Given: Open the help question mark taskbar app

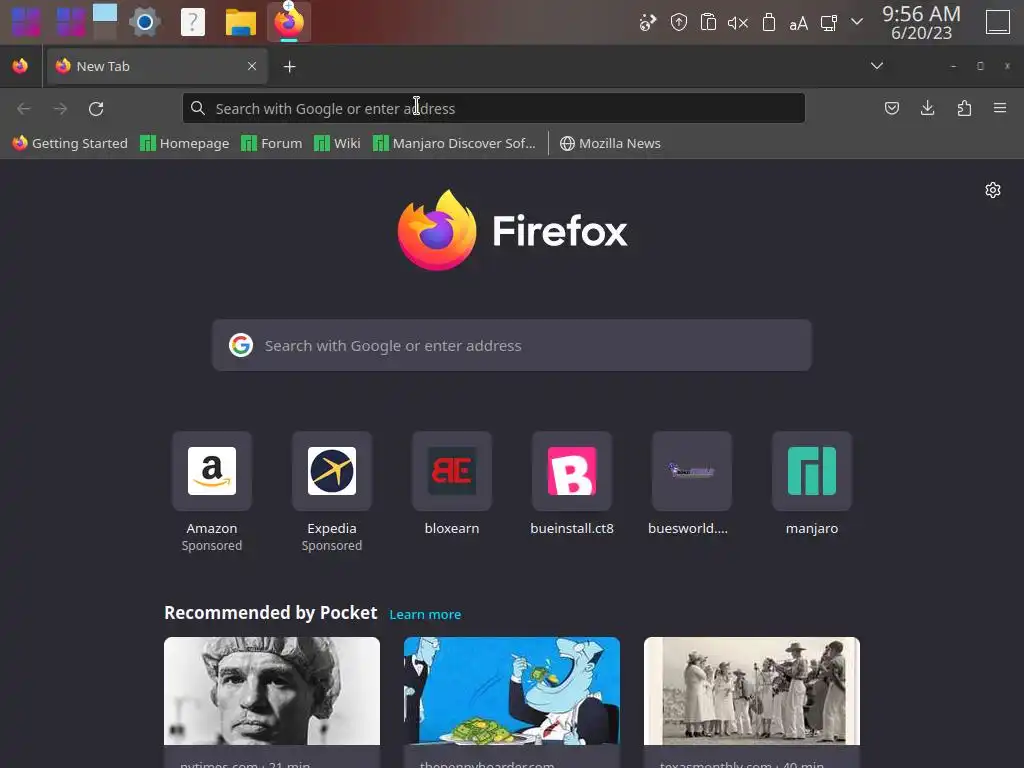Looking at the screenshot, I should 193,22.
